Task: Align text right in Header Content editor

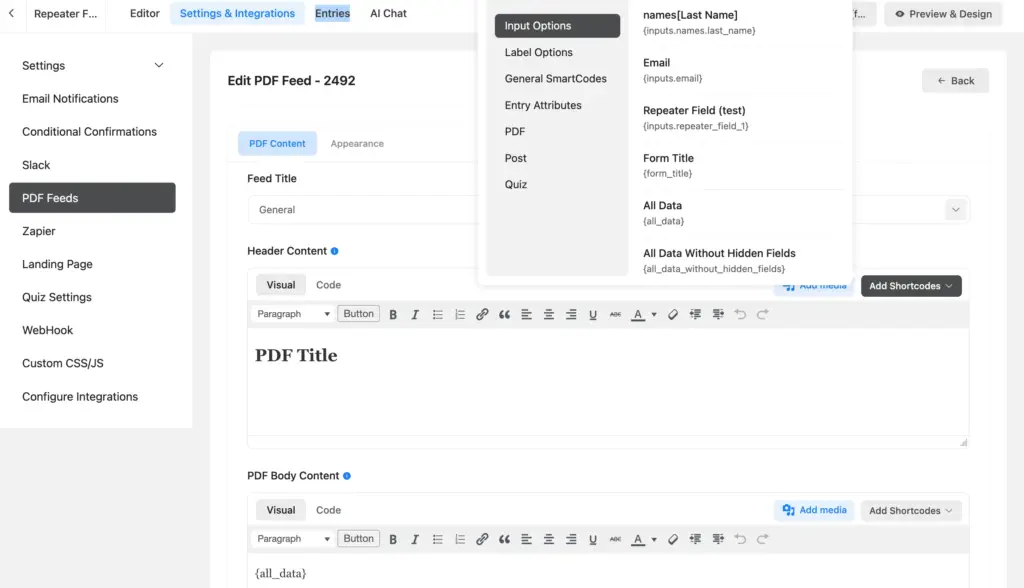Action: 571,314
